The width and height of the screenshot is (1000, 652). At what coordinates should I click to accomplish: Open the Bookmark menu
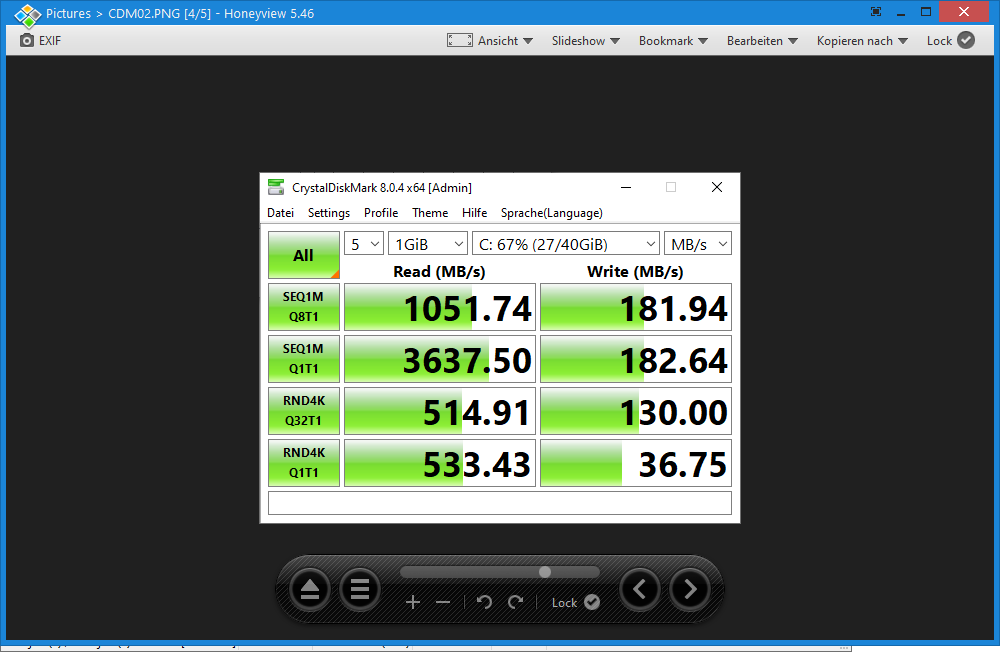point(673,41)
